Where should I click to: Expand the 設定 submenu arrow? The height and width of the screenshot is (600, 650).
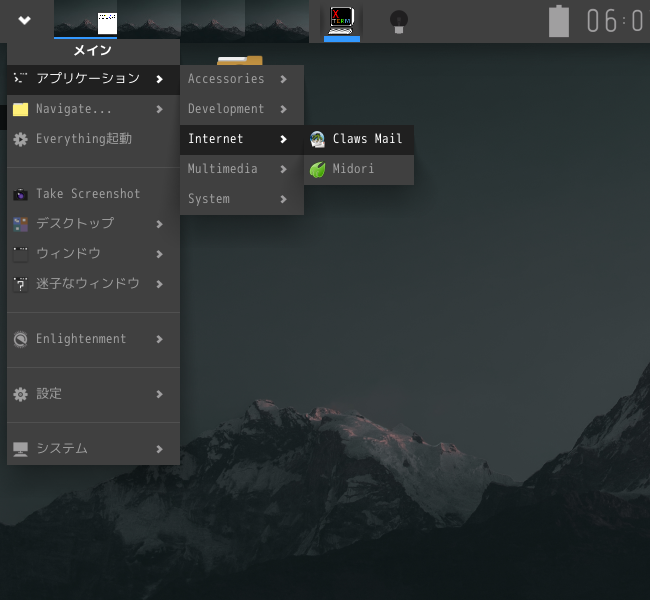tap(160, 394)
